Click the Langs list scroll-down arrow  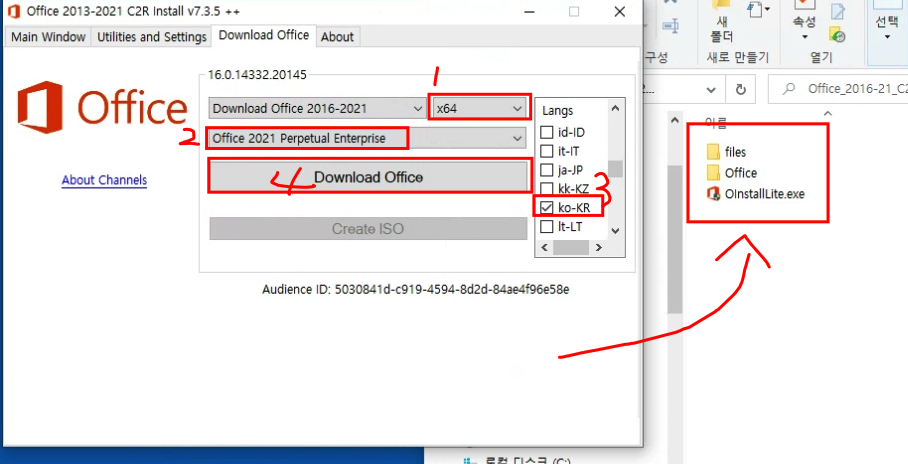pyautogui.click(x=616, y=230)
